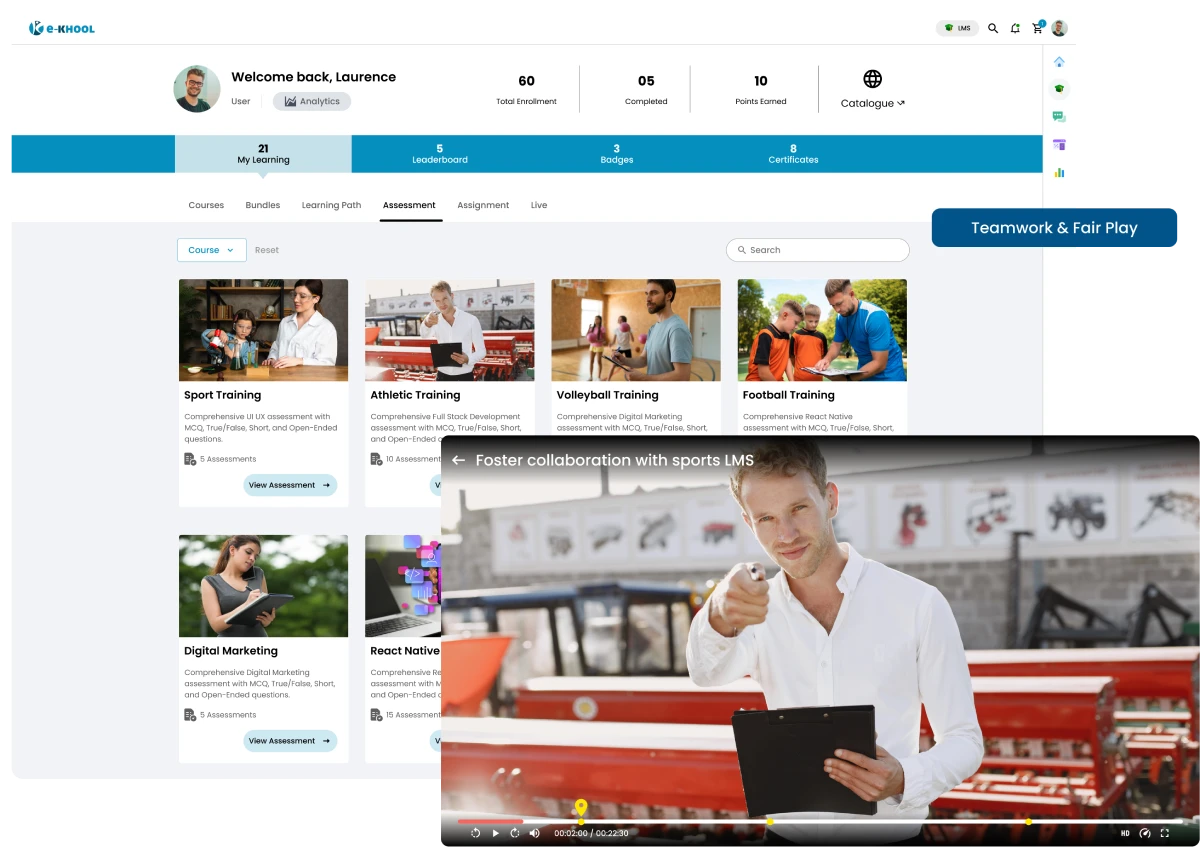Go back using the video title arrow
This screenshot has height=847, width=1200.
tap(458, 460)
